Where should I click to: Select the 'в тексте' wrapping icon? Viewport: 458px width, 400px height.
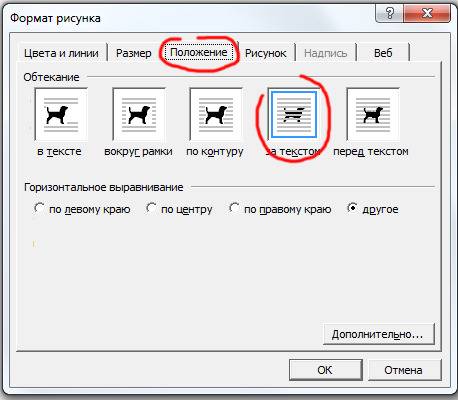click(x=61, y=114)
